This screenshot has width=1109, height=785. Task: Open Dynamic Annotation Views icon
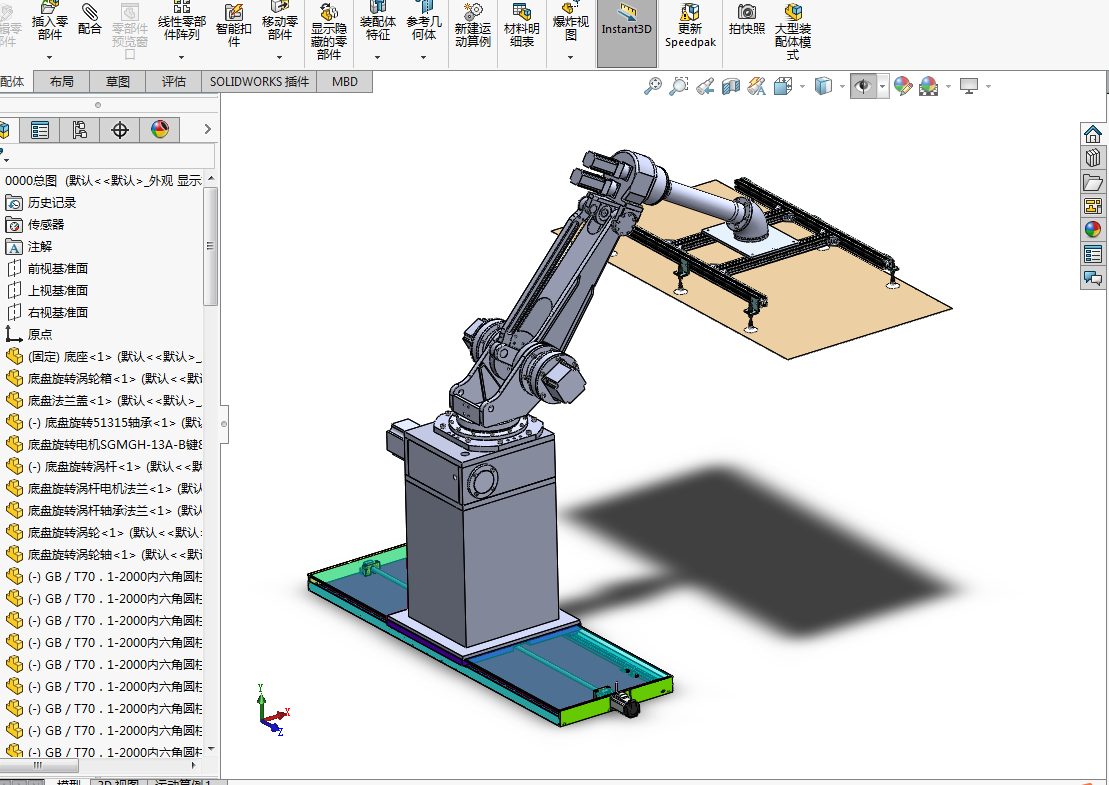[757, 86]
